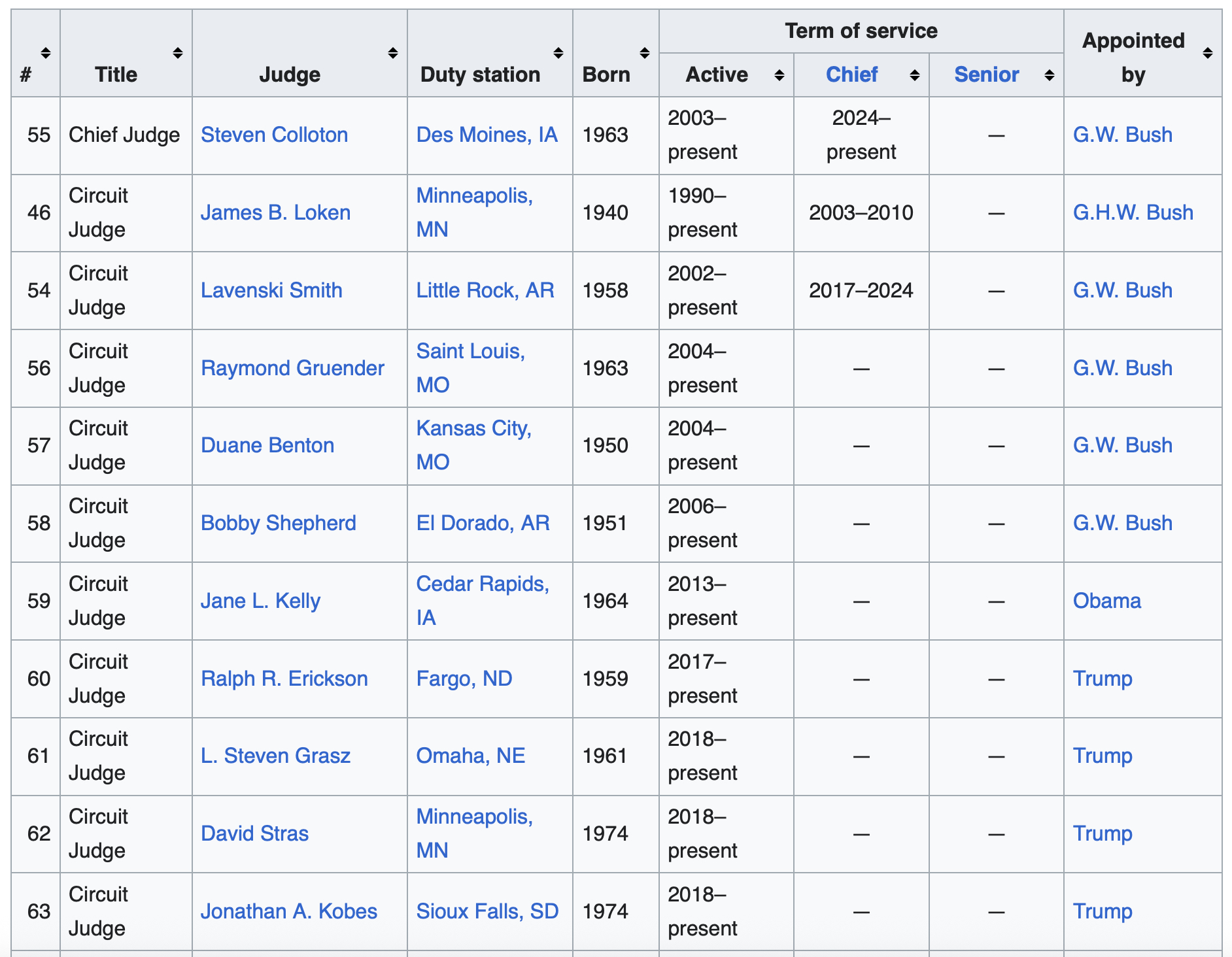Click Duty station sort arrows
This screenshot has height=957, width=1232.
point(558,53)
